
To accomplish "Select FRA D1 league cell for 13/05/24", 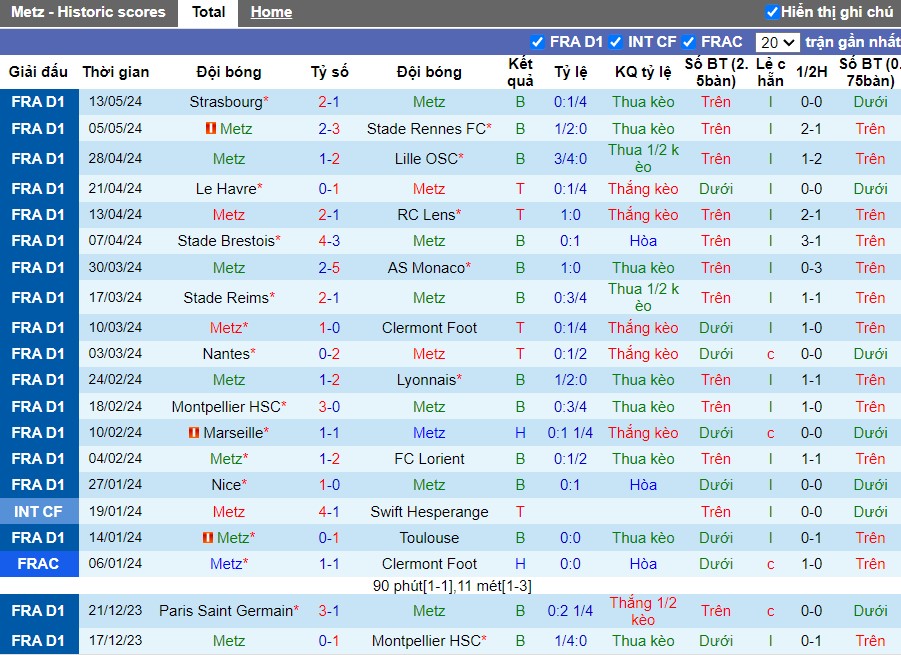I will point(38,102).
